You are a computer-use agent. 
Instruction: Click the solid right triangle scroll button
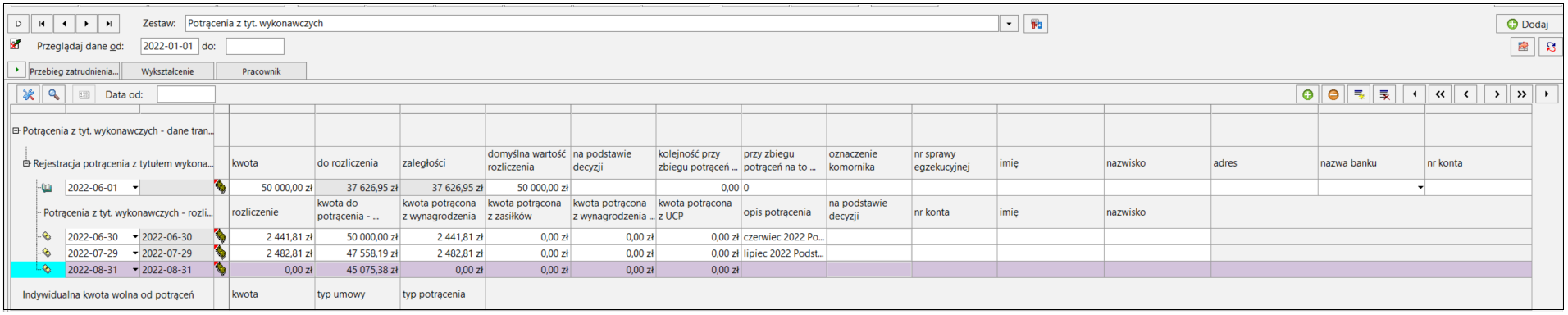click(x=1547, y=94)
